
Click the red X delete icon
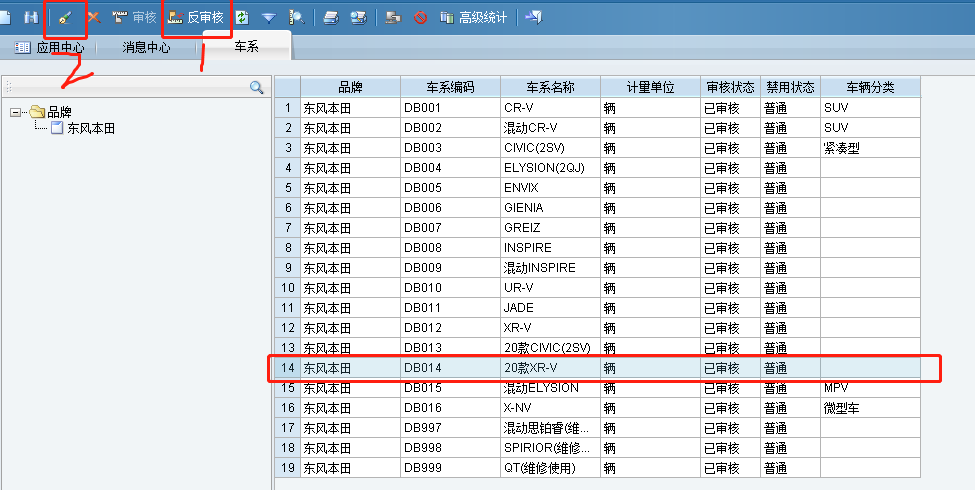(x=94, y=17)
